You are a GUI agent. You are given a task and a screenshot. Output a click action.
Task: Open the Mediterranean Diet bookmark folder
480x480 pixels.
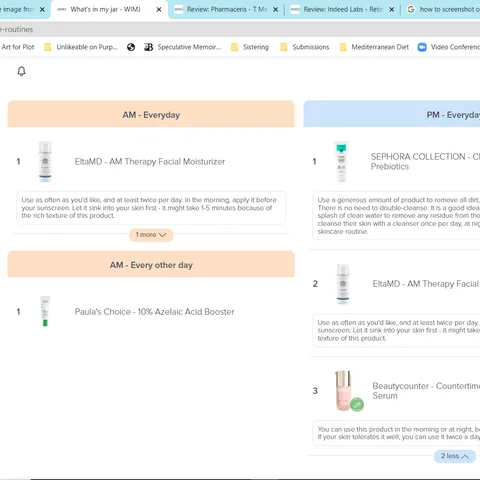(374, 47)
